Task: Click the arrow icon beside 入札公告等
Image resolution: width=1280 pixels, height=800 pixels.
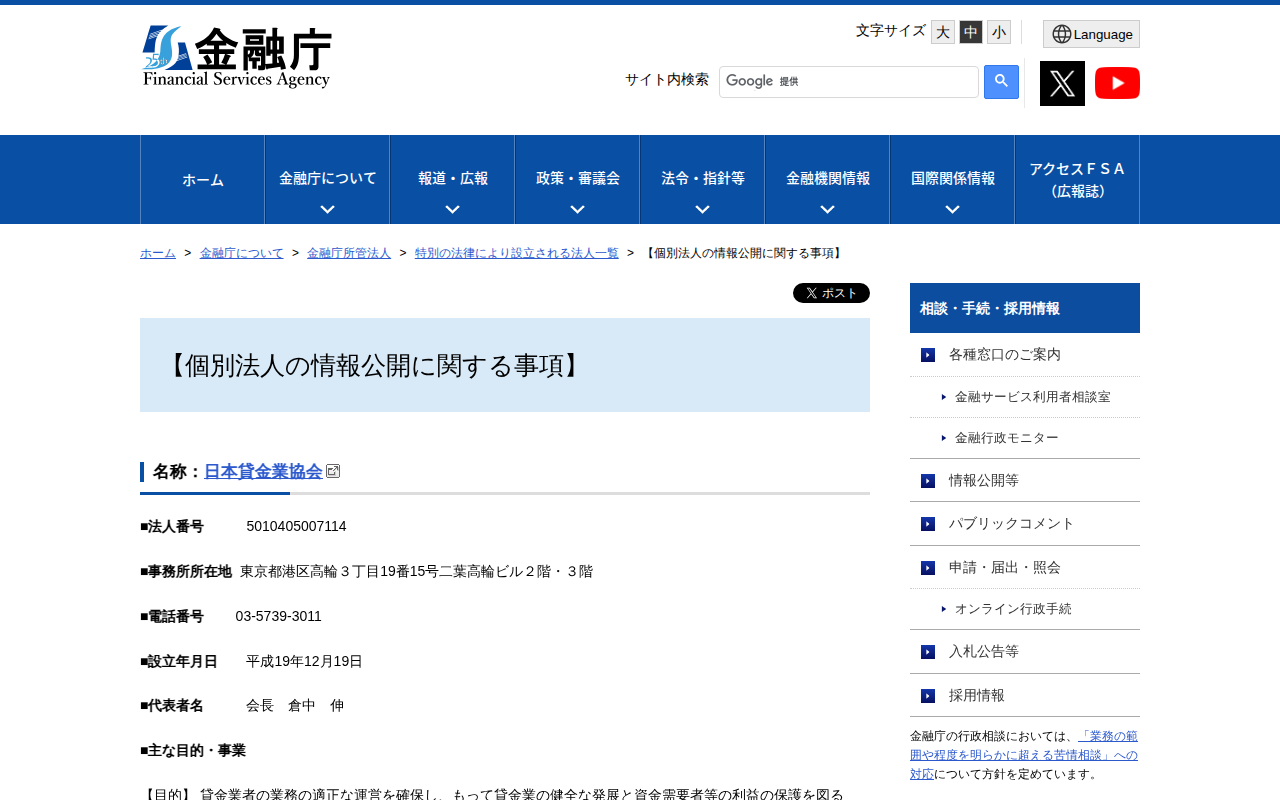Action: coord(928,652)
